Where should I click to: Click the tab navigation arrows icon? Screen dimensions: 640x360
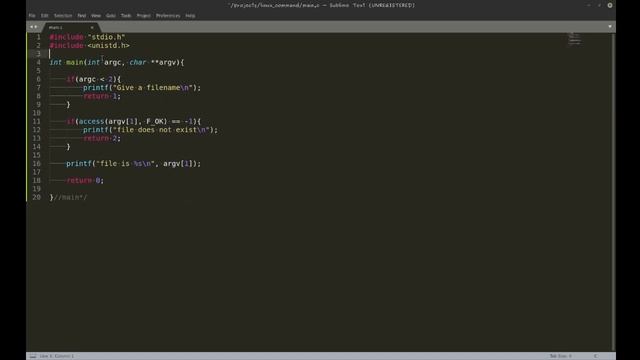33,27
